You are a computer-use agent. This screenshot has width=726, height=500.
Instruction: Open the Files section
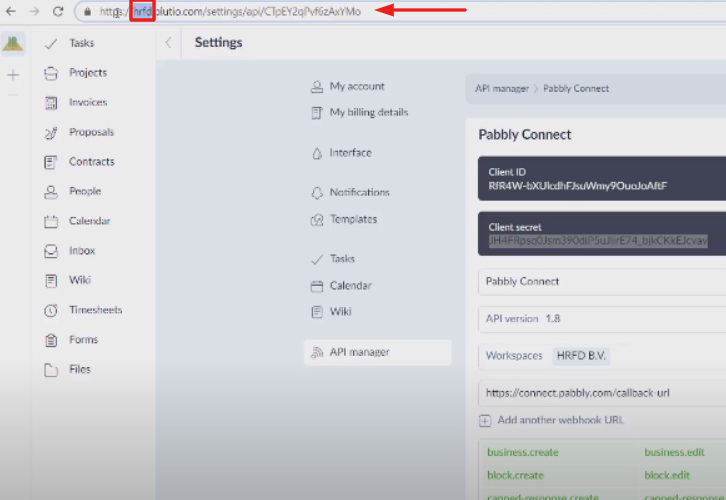click(80, 369)
